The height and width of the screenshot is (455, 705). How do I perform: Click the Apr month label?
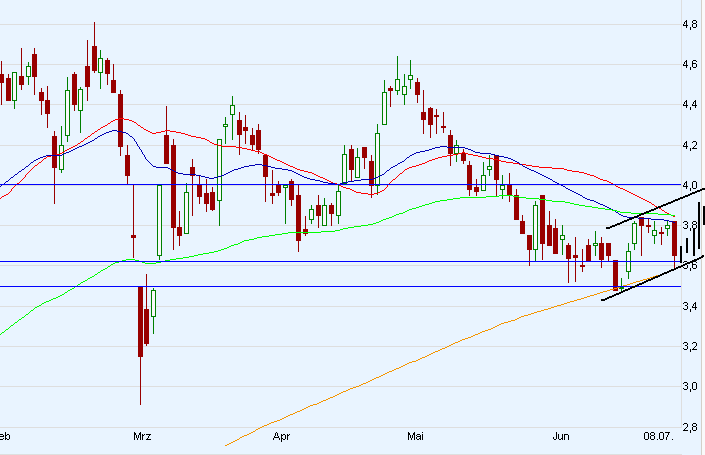tap(281, 436)
